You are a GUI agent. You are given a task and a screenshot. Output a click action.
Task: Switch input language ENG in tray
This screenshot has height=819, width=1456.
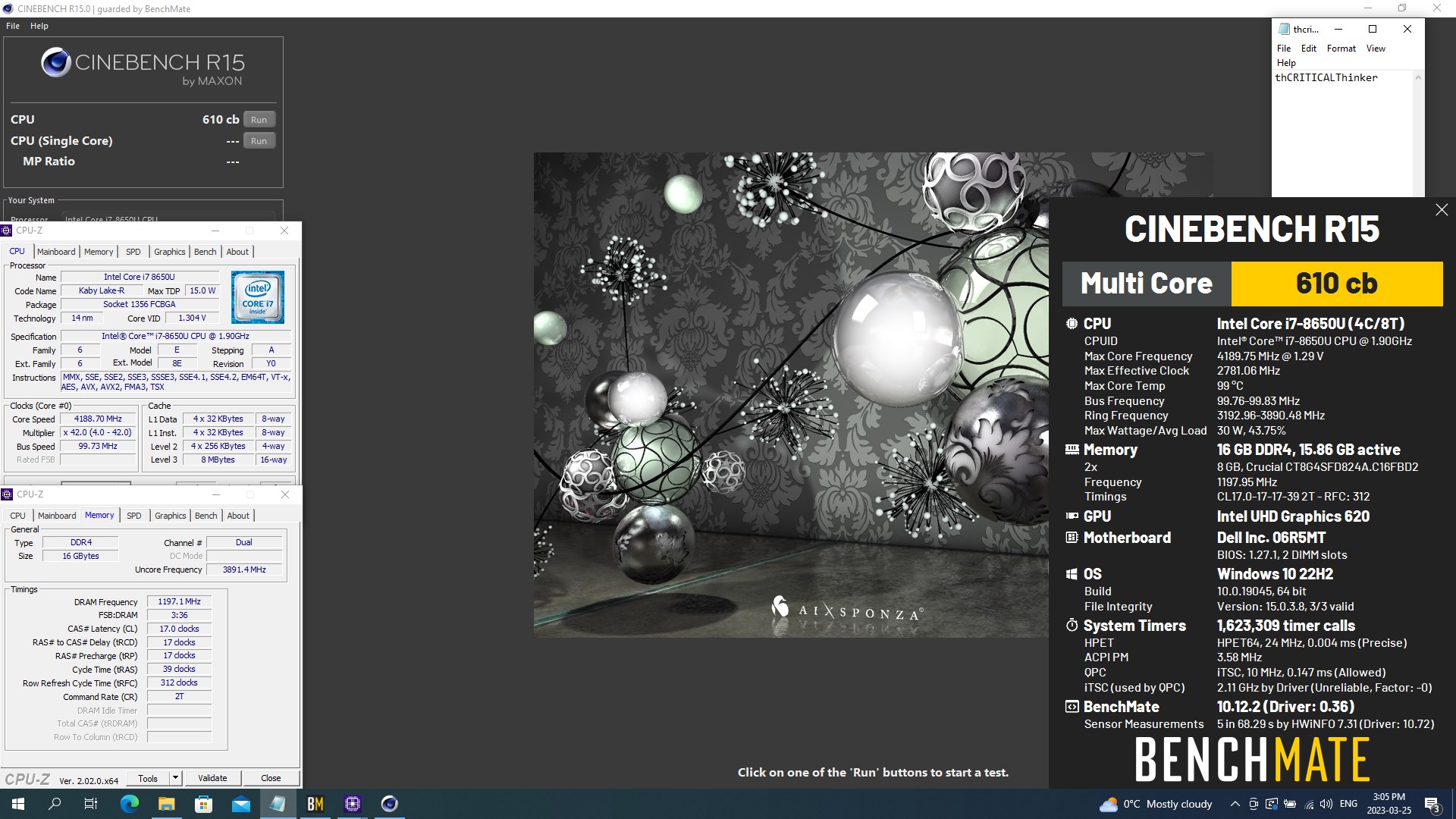point(1349,804)
